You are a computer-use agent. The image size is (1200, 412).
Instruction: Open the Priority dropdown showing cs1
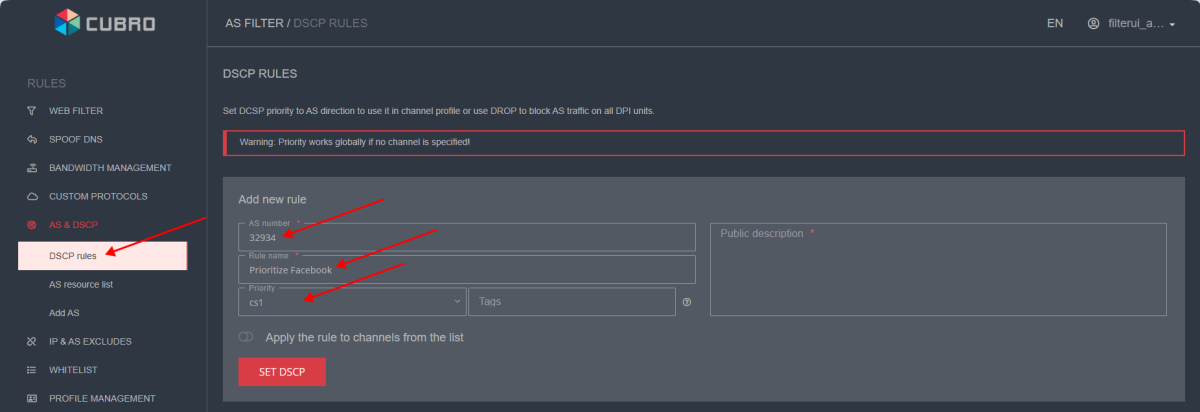[x=352, y=302]
